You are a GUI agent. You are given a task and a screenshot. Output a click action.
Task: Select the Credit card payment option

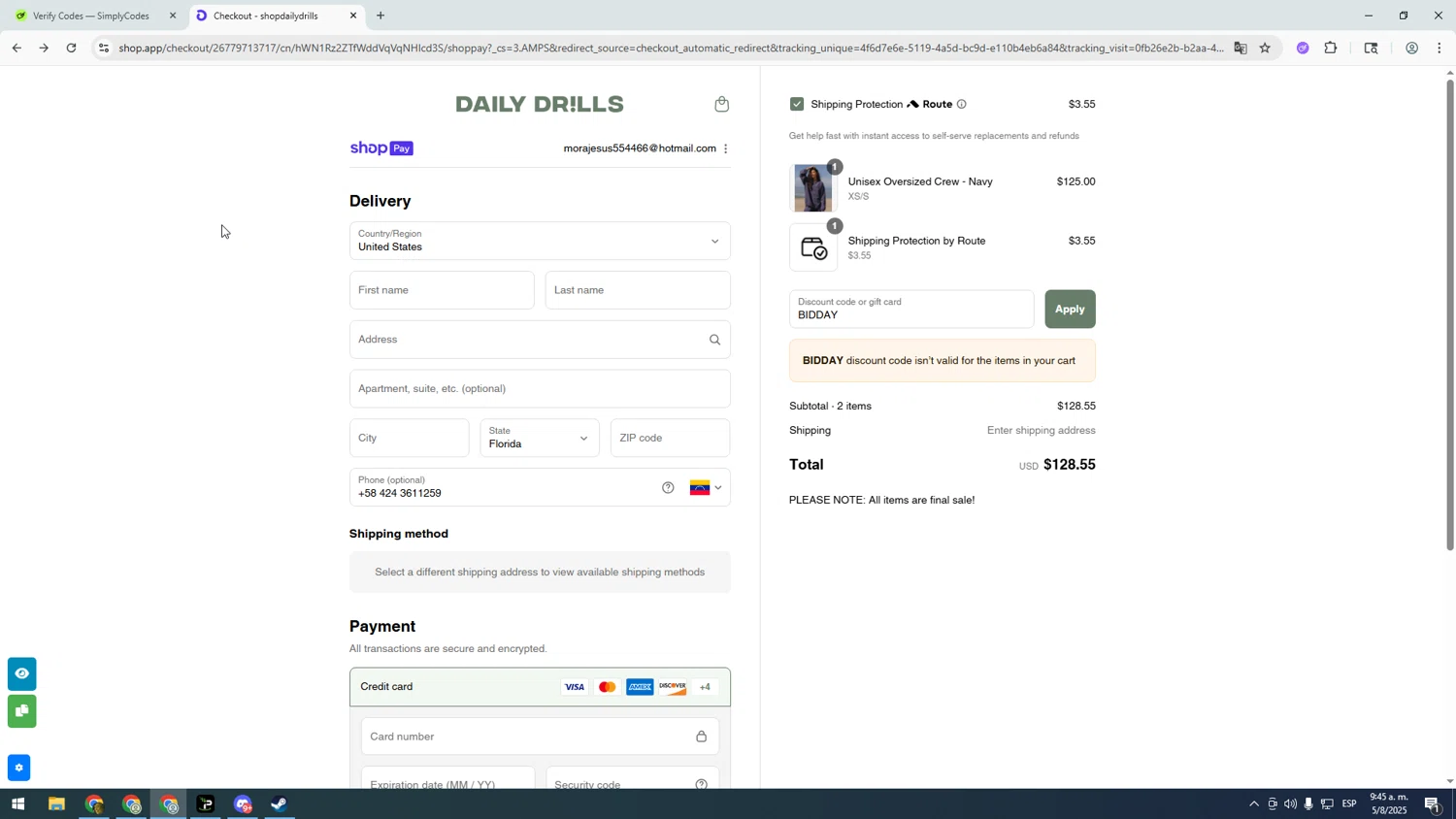pos(540,687)
